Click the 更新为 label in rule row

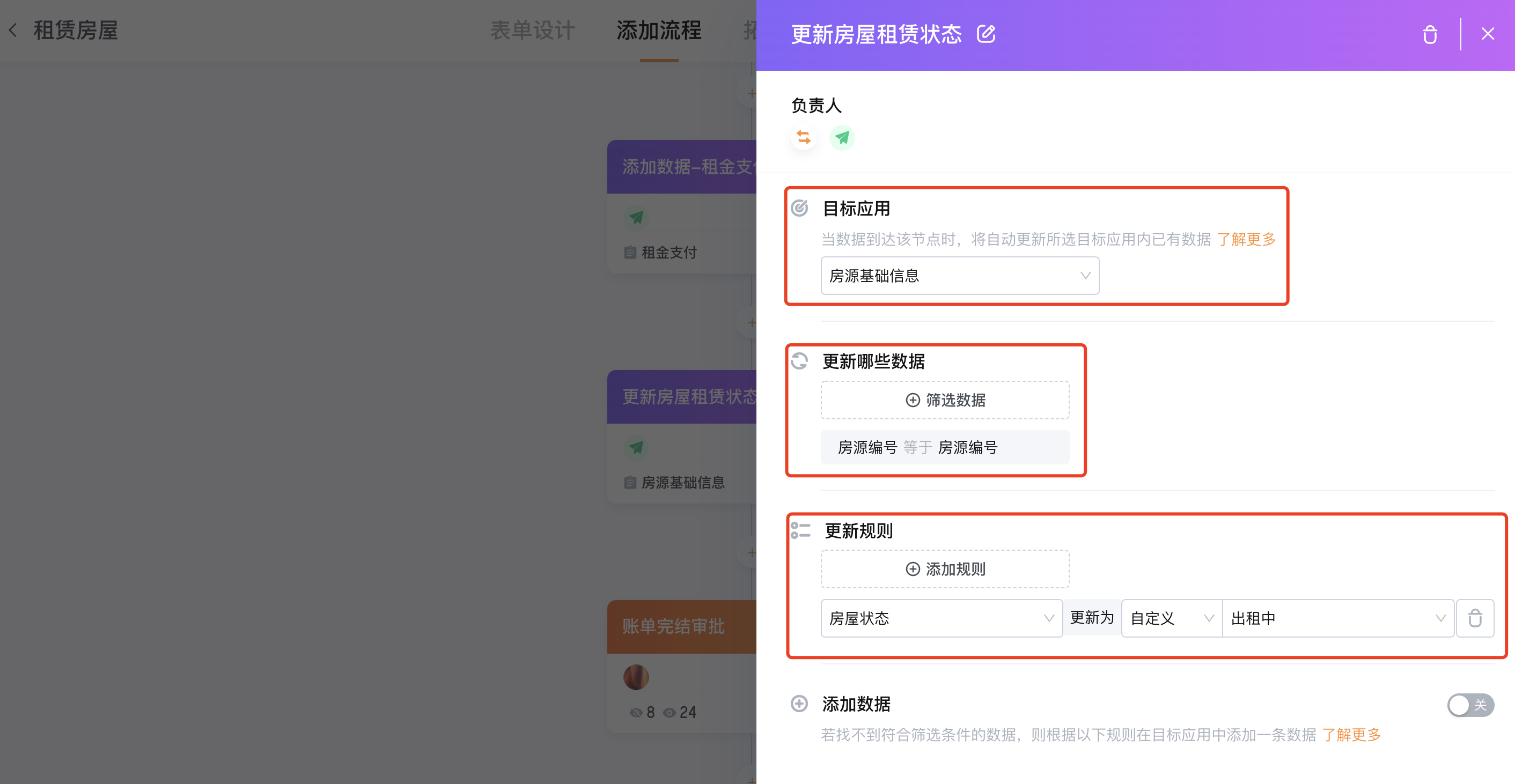[x=1092, y=617]
